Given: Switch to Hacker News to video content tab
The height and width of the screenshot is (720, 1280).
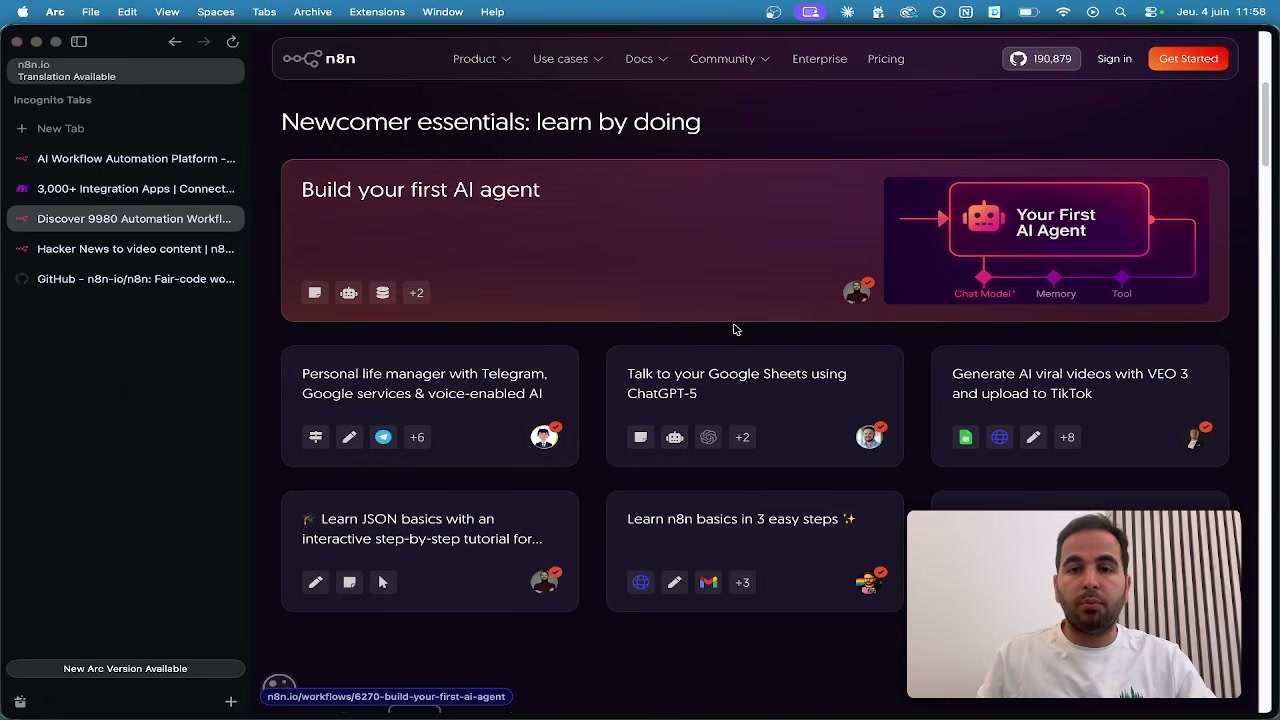Looking at the screenshot, I should click(x=125, y=248).
